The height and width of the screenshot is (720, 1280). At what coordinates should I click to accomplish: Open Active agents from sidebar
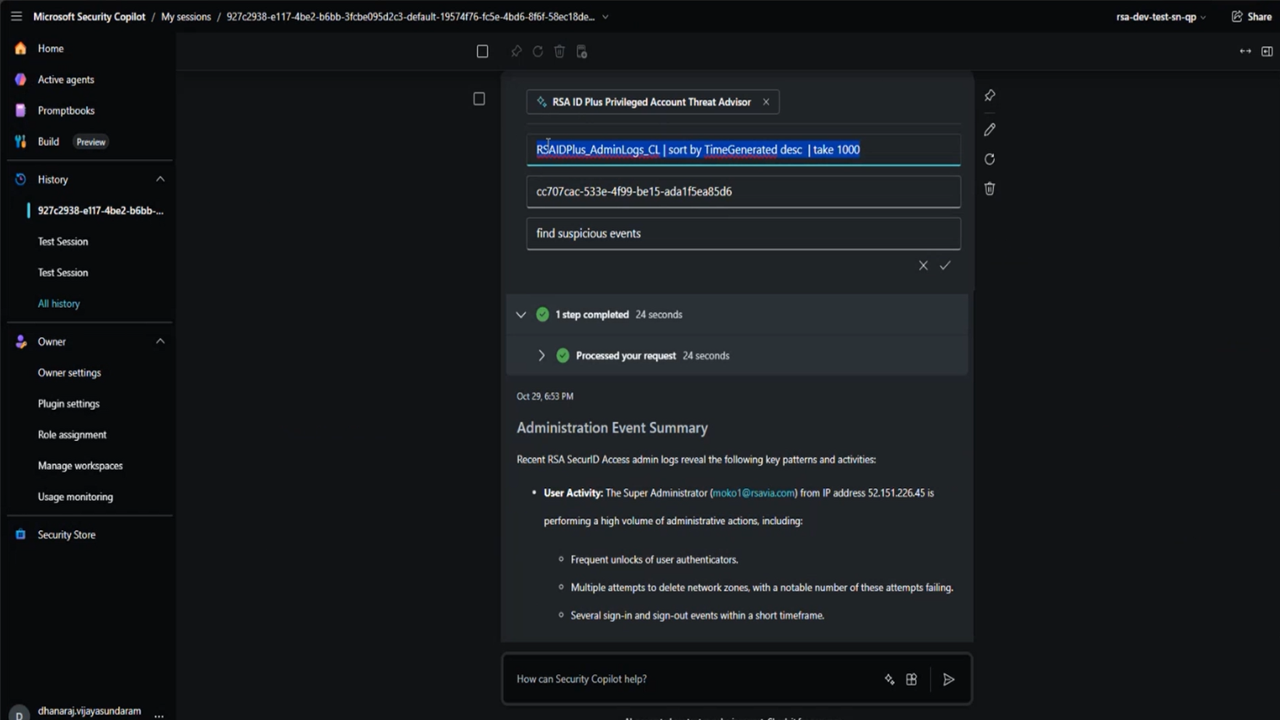pyautogui.click(x=66, y=79)
